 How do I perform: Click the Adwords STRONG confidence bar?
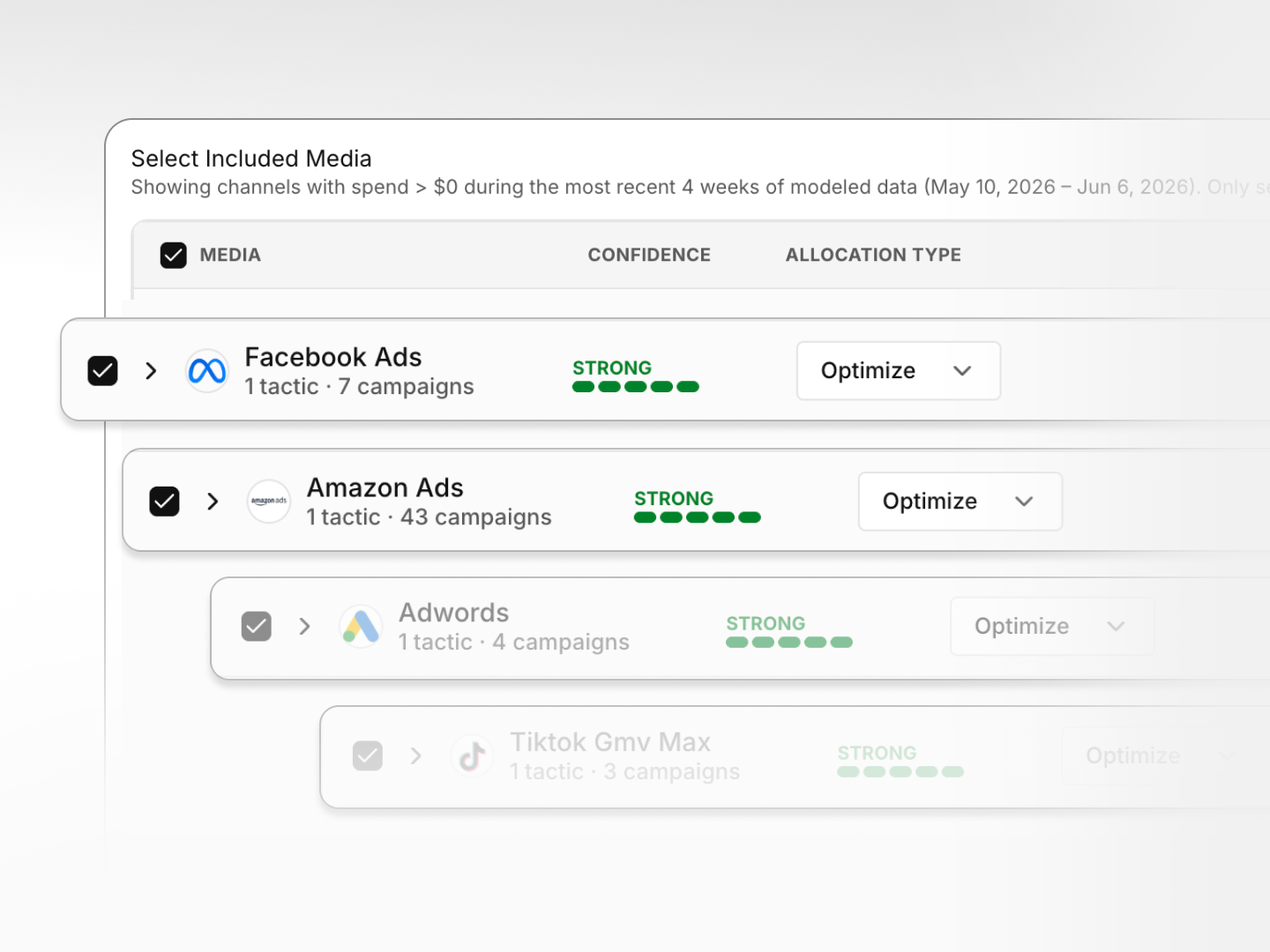(789, 643)
